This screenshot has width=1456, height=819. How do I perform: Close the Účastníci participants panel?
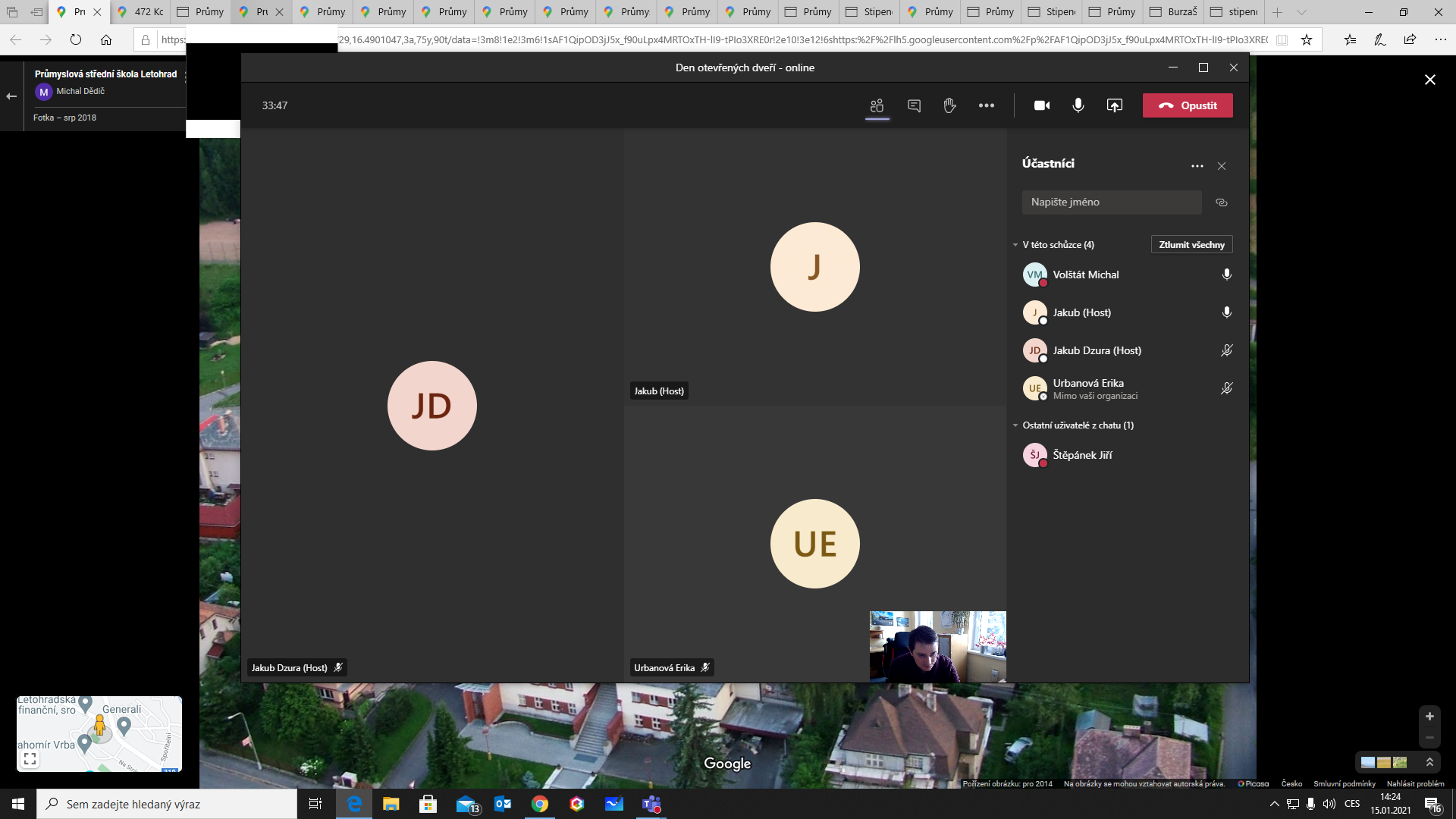1221,166
